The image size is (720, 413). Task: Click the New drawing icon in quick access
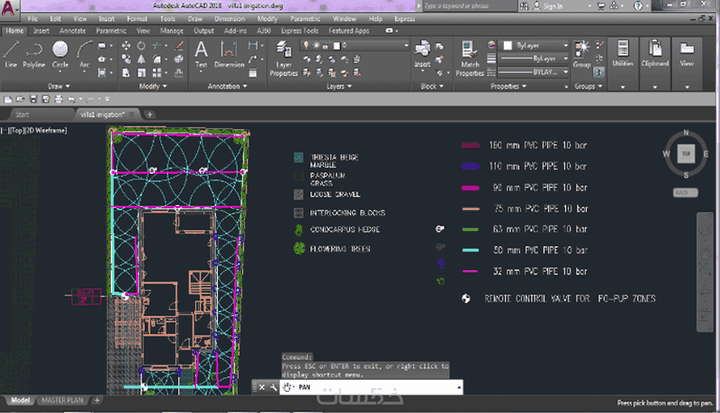pyautogui.click(x=8, y=99)
